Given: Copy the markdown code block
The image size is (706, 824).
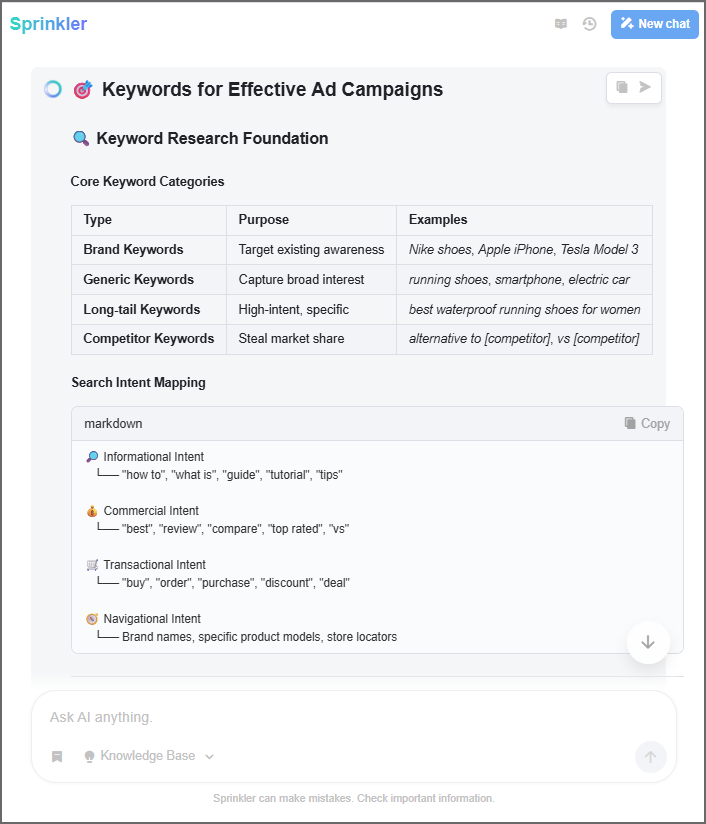Looking at the screenshot, I should coord(647,423).
